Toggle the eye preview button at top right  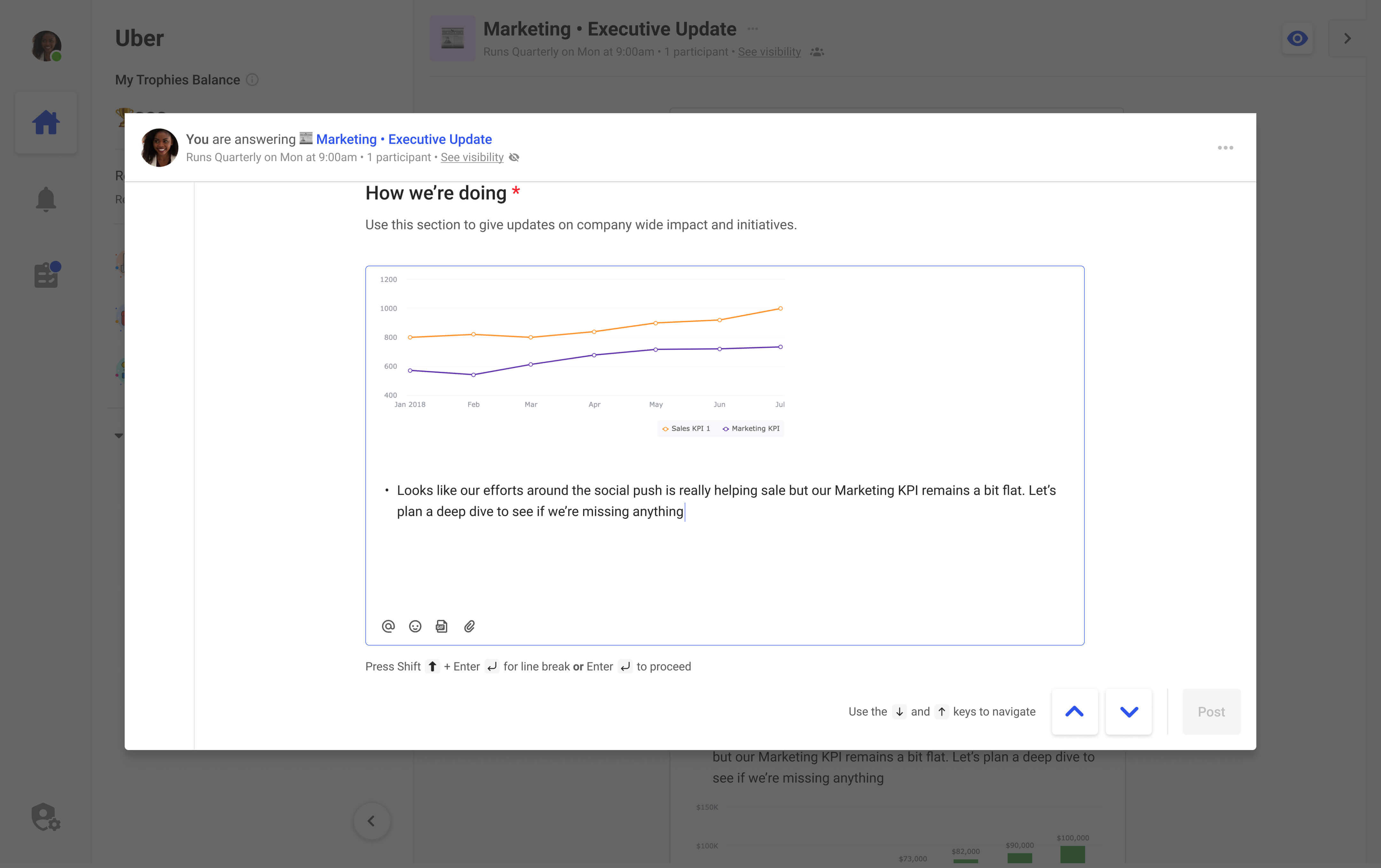(x=1297, y=38)
